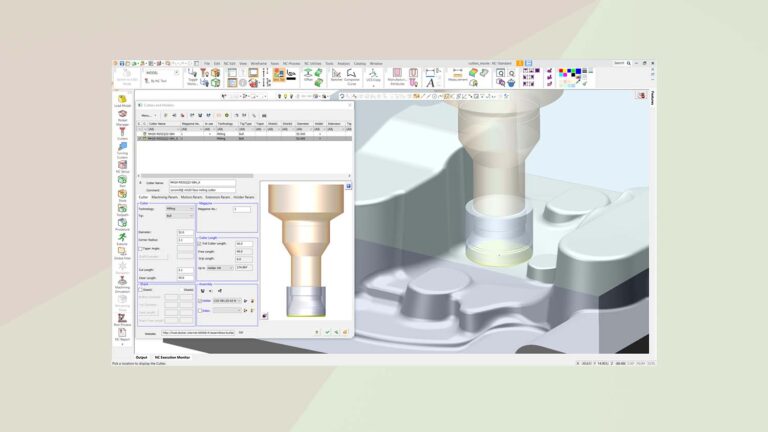Click the green checkmark to confirm cutter
Screen dimensions: 768x432
point(327,333)
